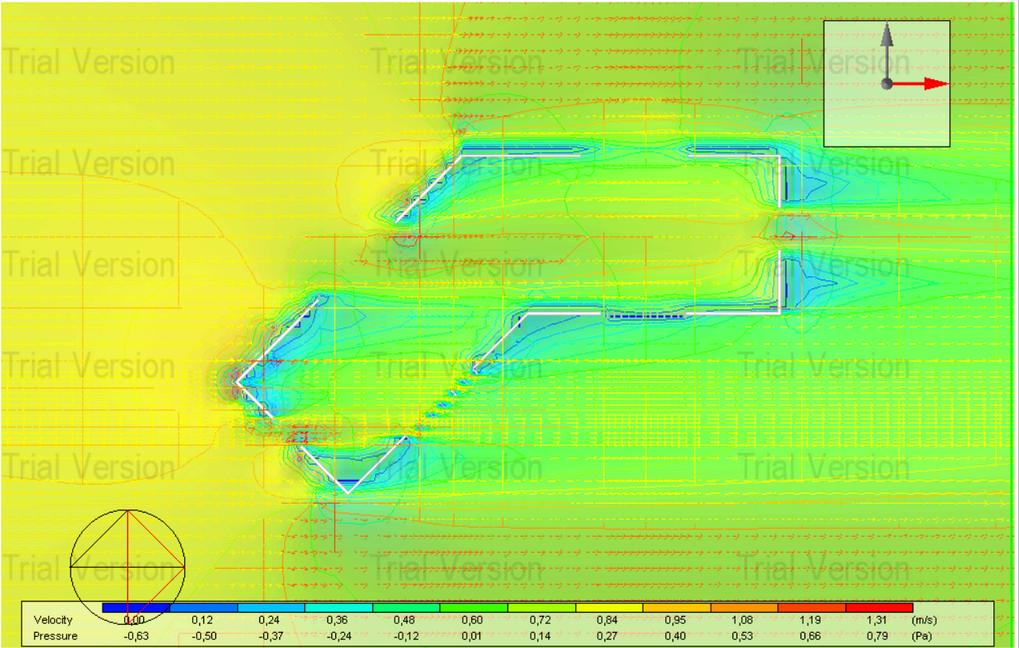Click the amber 0,95 legend swatch
The image size is (1019, 648).
[677, 608]
